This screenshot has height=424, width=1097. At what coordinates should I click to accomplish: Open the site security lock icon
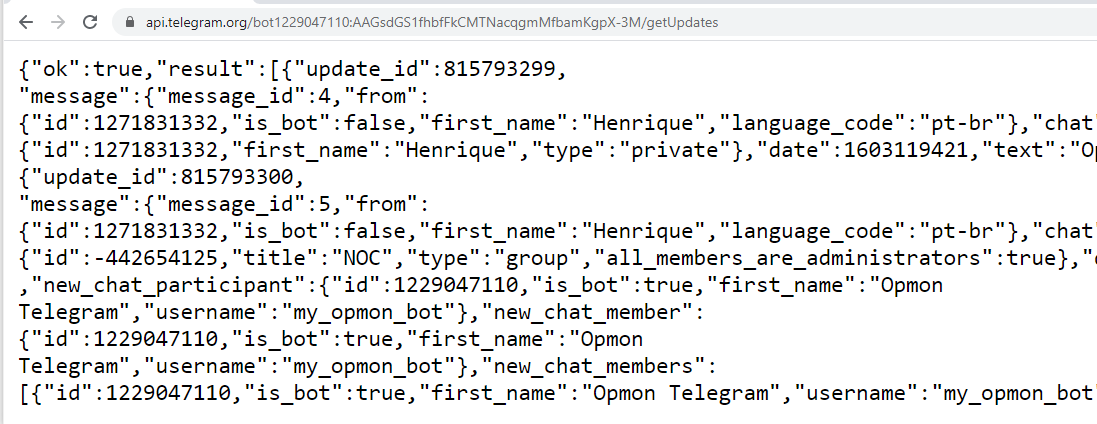pos(127,21)
